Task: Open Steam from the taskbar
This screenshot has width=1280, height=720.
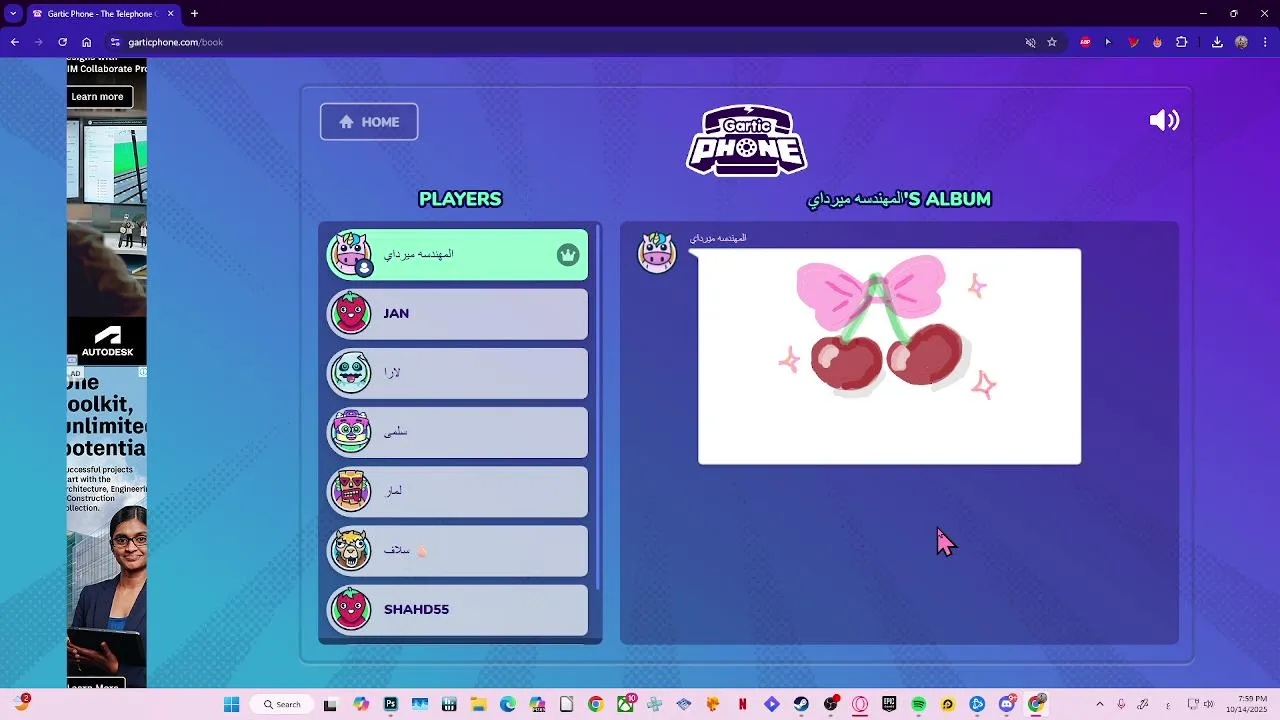Action: (801, 705)
